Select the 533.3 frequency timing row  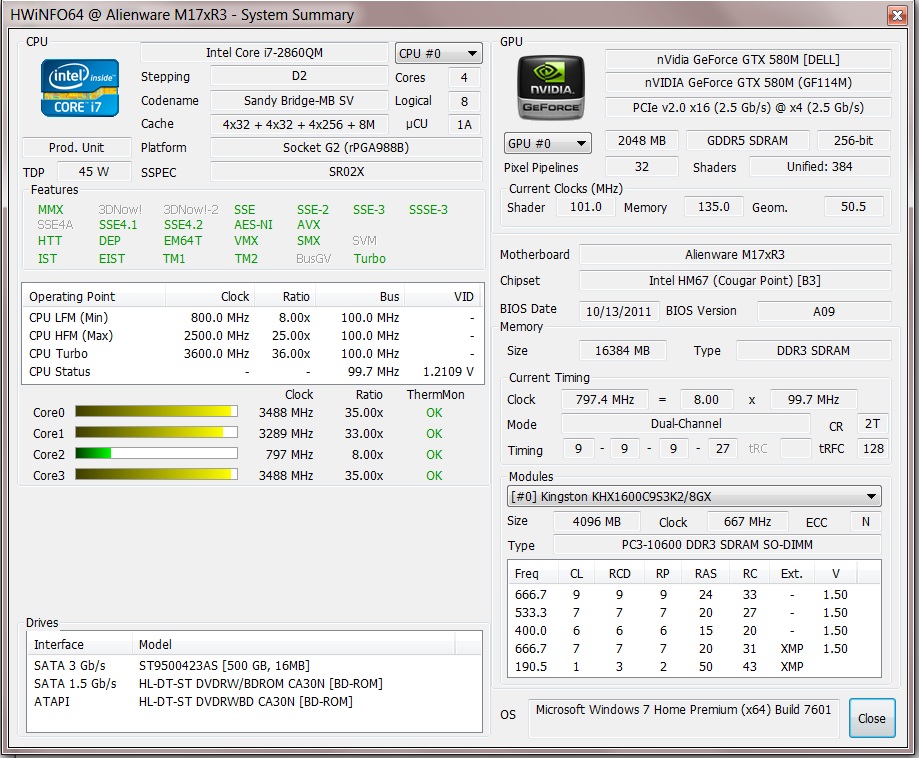click(694, 613)
